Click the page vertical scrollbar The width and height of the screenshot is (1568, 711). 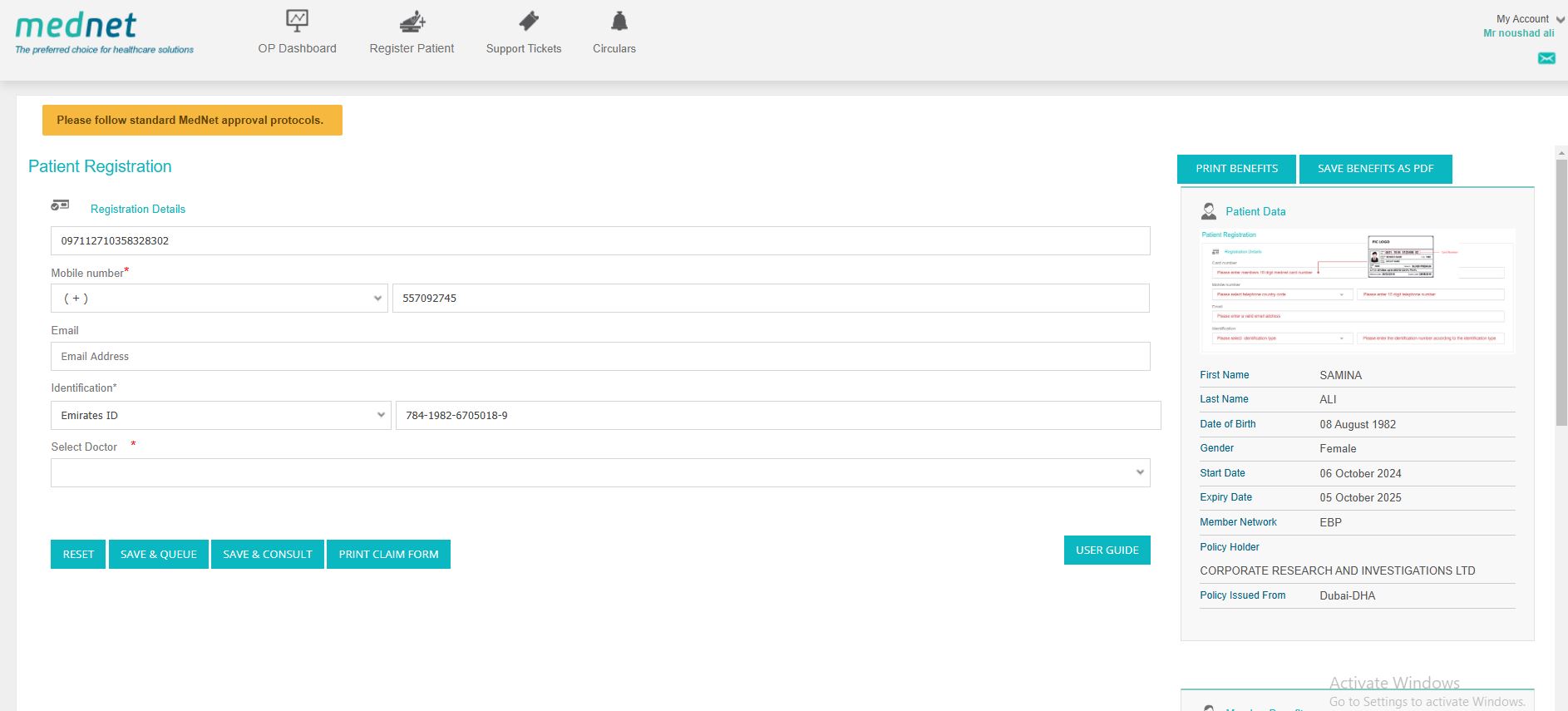coord(1561,291)
